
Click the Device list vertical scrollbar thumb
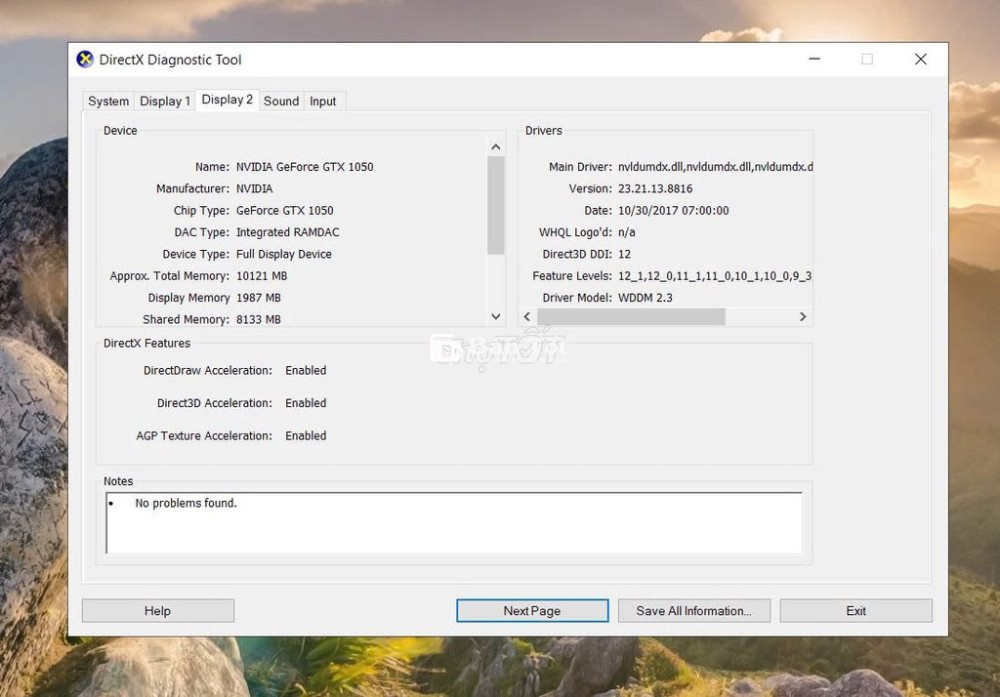point(496,205)
